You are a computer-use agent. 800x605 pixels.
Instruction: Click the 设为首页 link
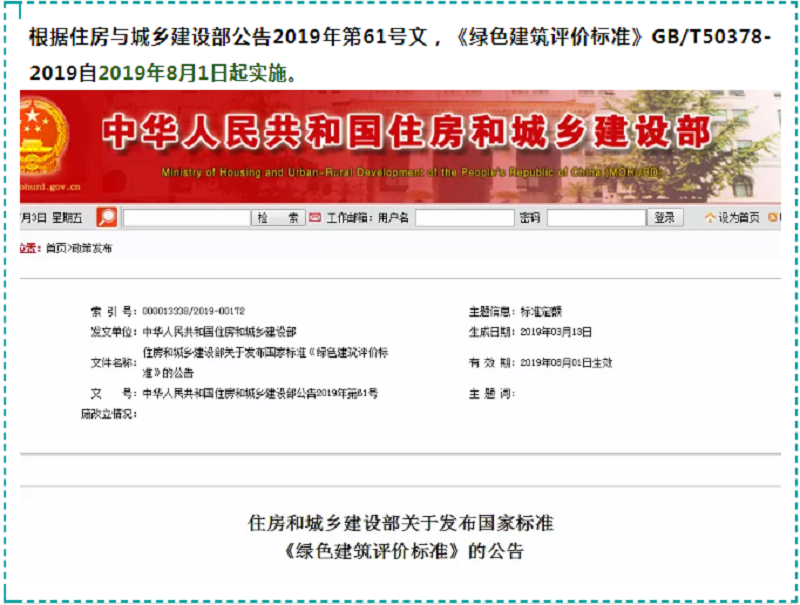pyautogui.click(x=738, y=218)
